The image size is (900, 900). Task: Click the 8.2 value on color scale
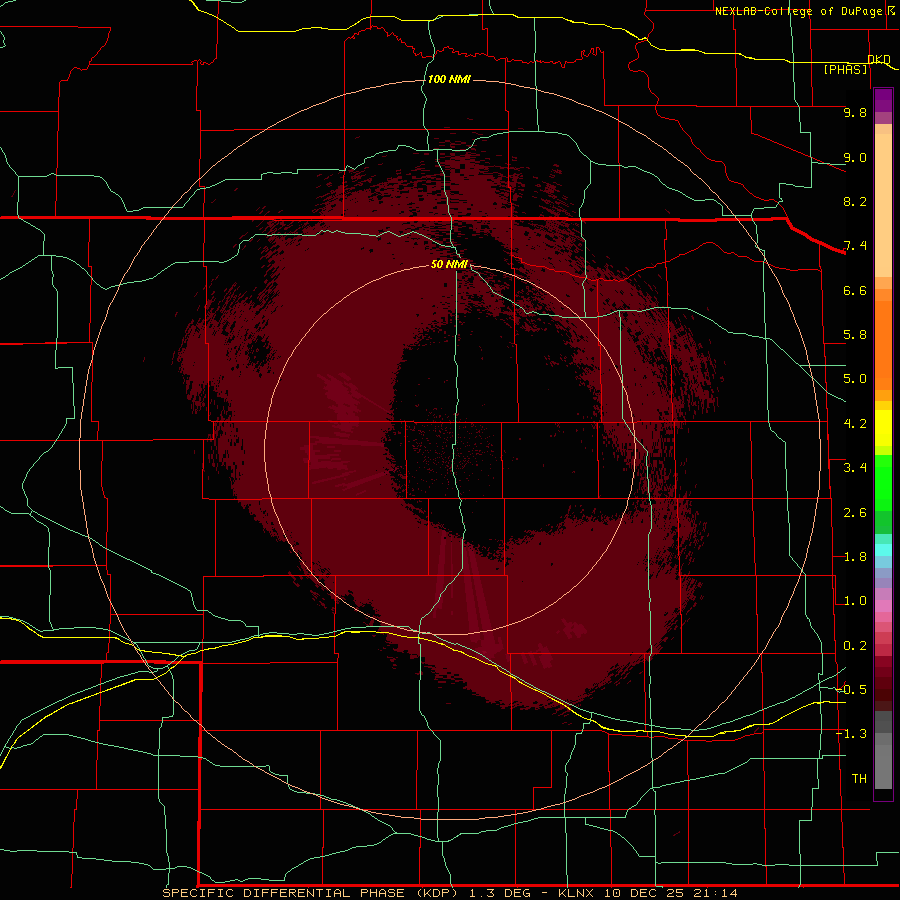[855, 201]
